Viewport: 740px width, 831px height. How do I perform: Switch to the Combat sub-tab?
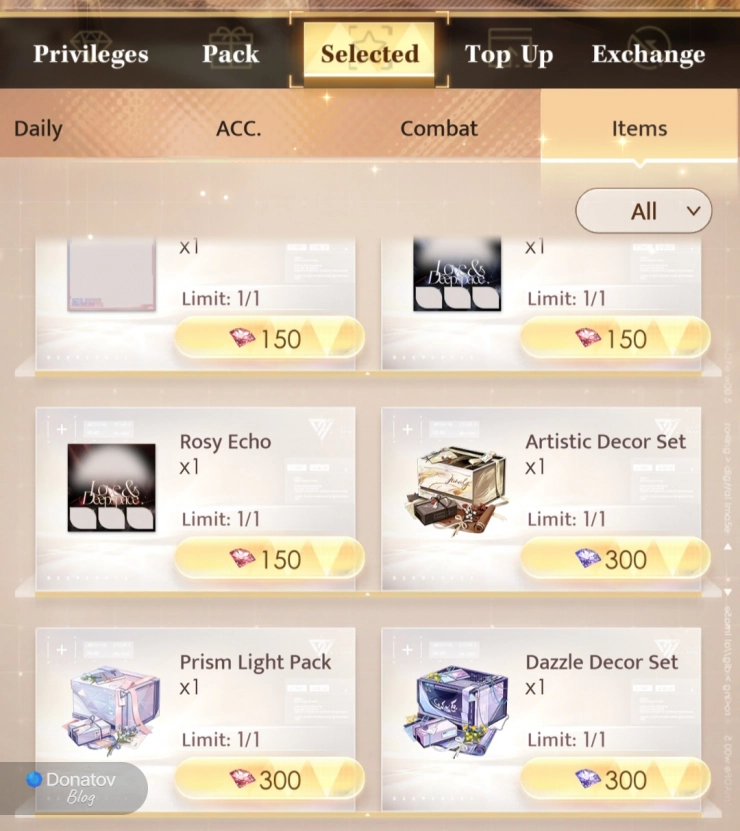[439, 129]
